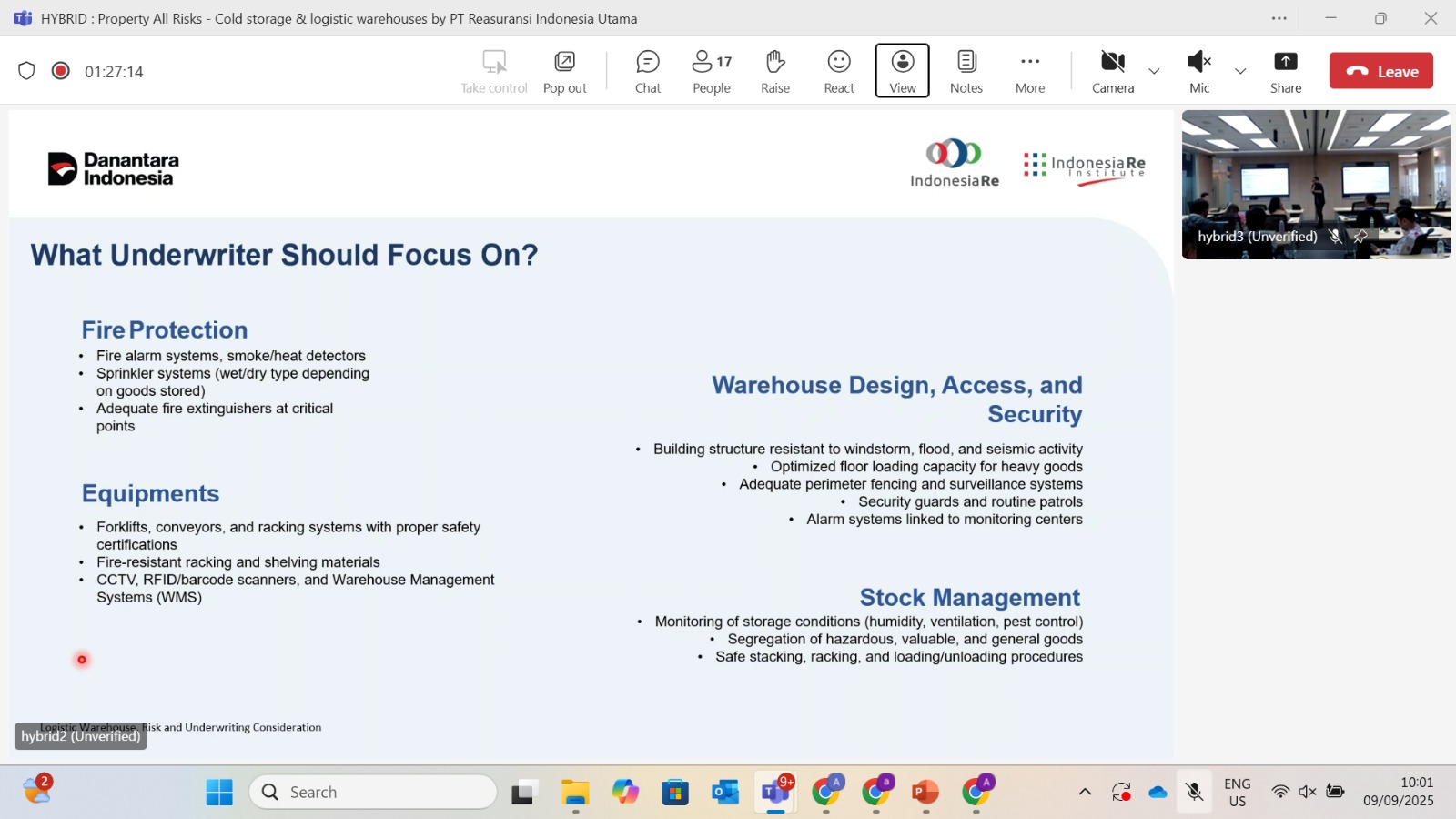The height and width of the screenshot is (819, 1456).
Task: Show the People participant list
Action: pyautogui.click(x=712, y=71)
